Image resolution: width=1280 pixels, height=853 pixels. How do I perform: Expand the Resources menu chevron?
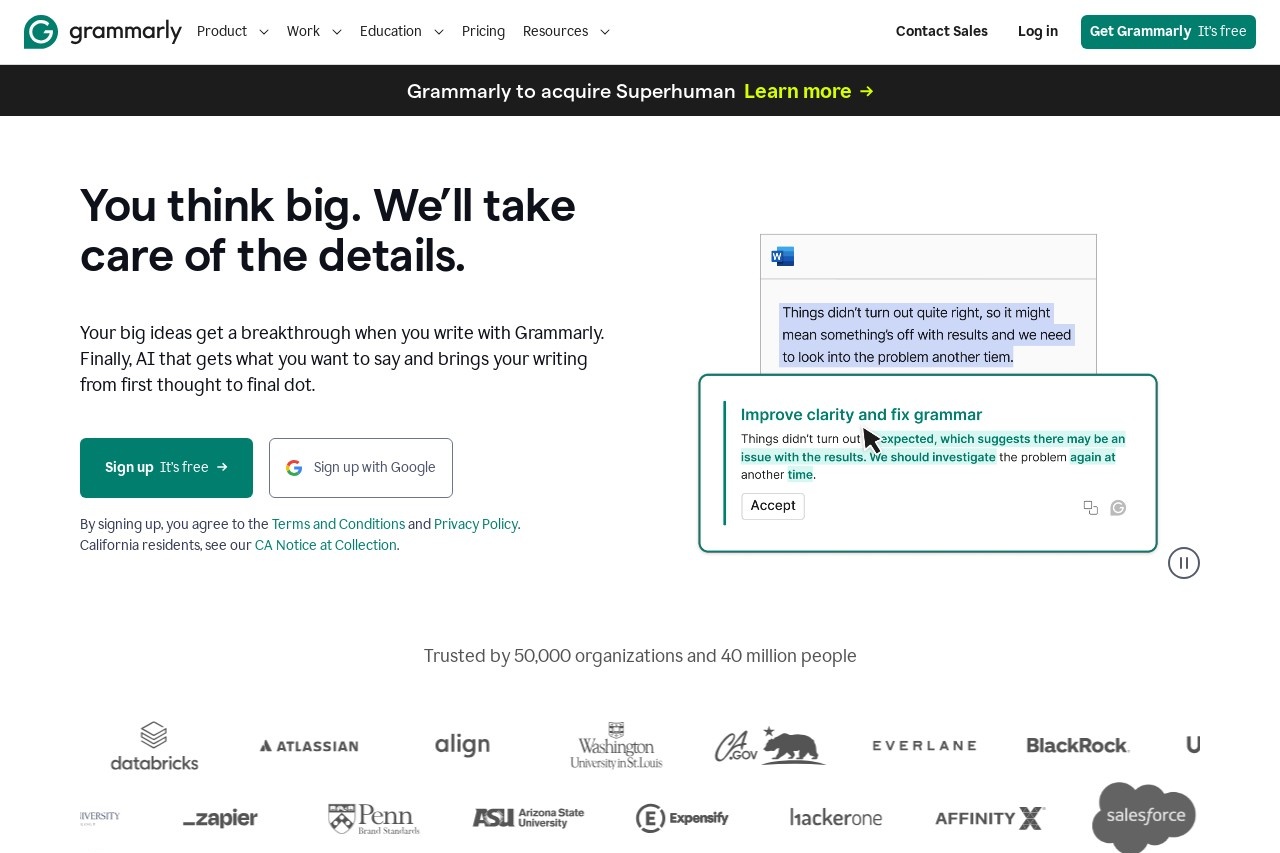coord(605,32)
